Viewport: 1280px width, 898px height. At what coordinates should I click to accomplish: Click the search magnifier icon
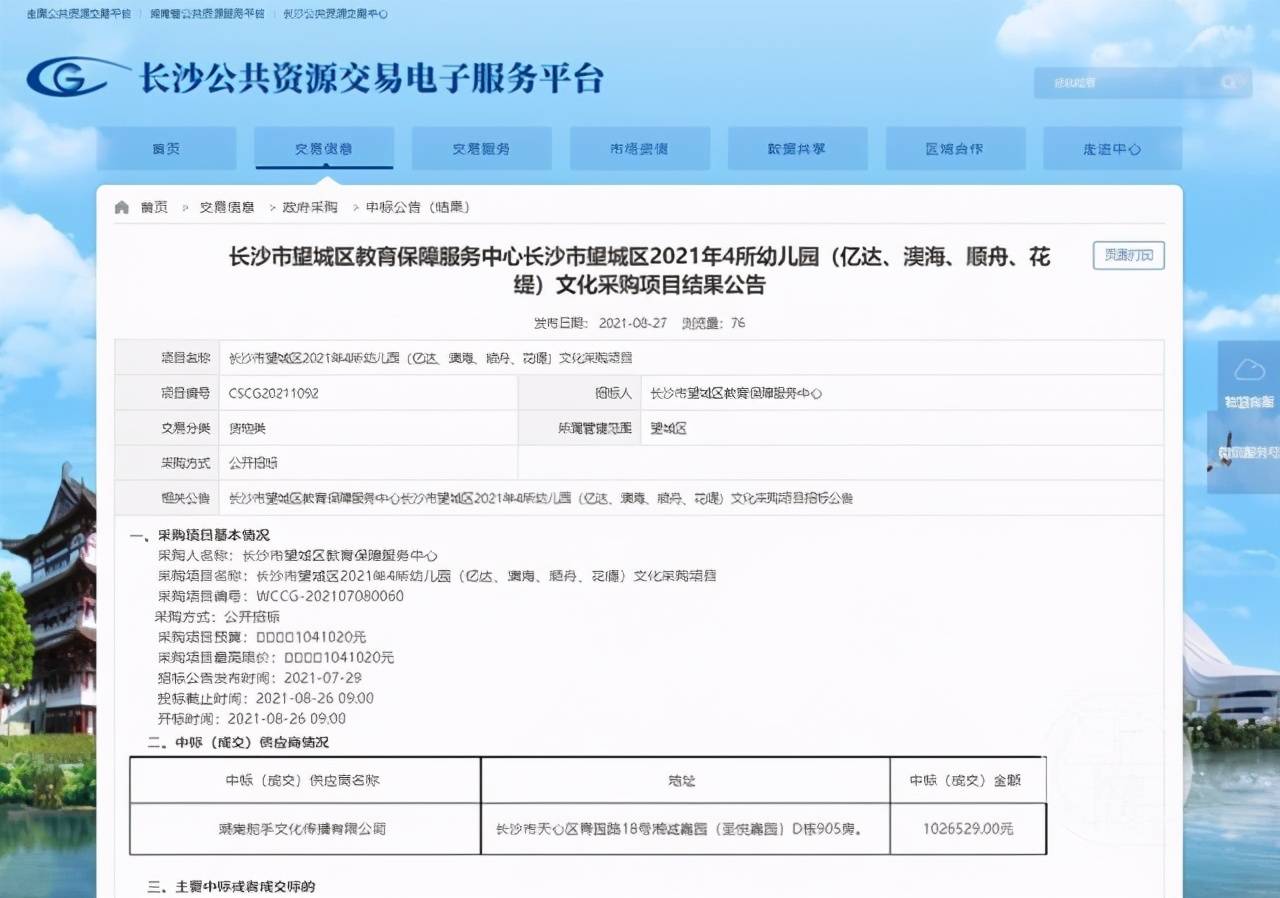[1228, 82]
